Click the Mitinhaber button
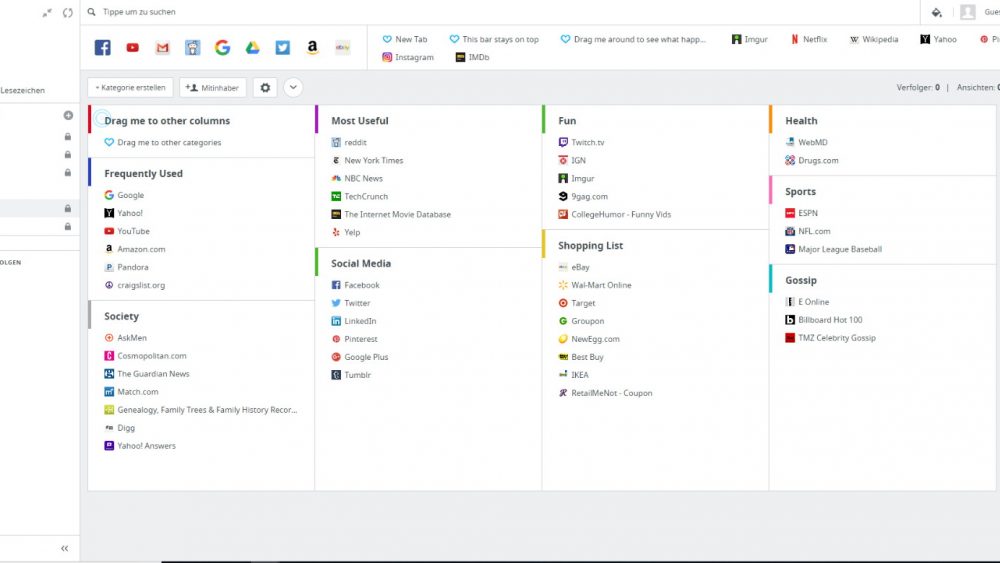The height and width of the screenshot is (563, 1000). click(x=213, y=88)
